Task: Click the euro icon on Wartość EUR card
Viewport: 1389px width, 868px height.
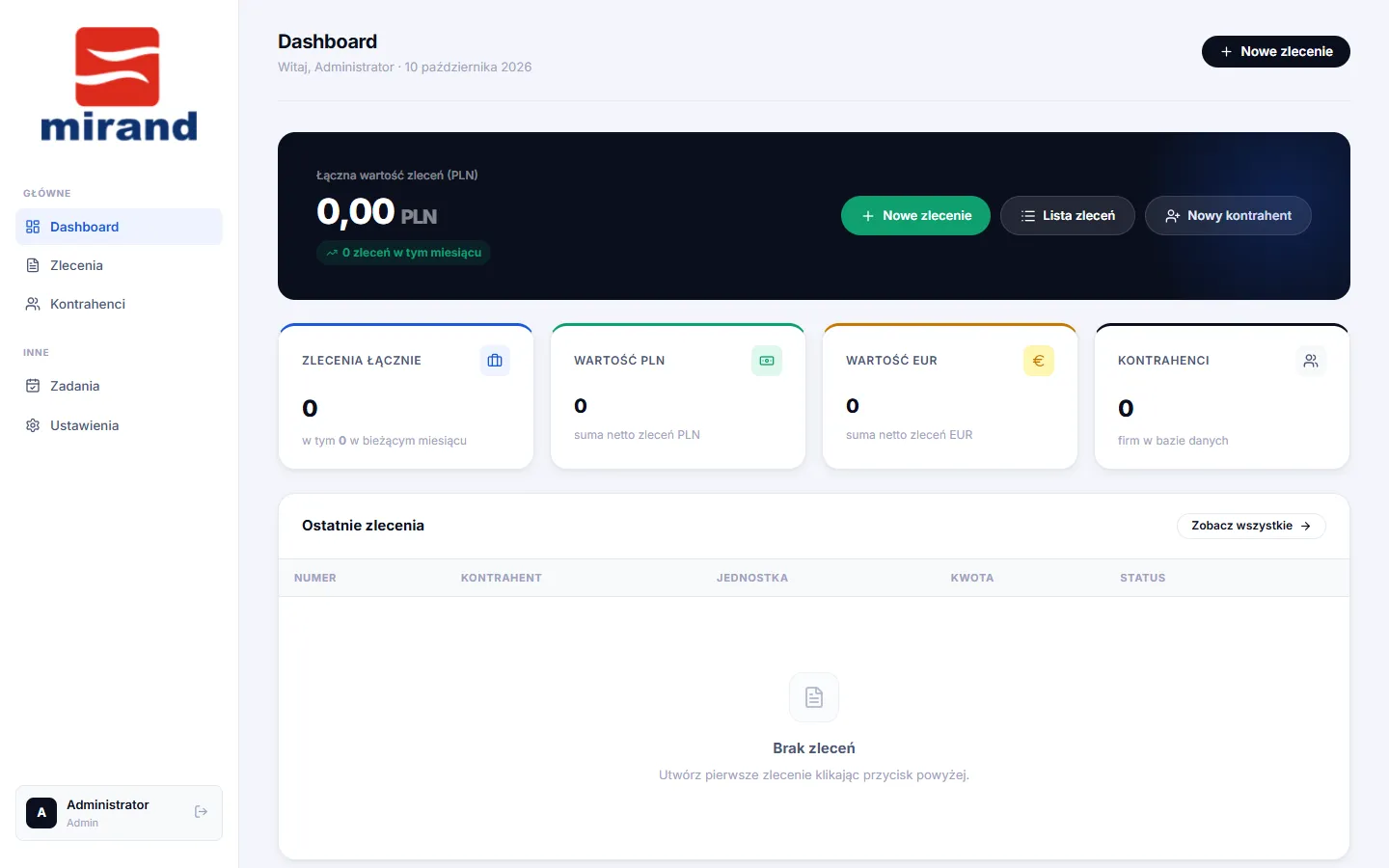Action: pyautogui.click(x=1039, y=361)
